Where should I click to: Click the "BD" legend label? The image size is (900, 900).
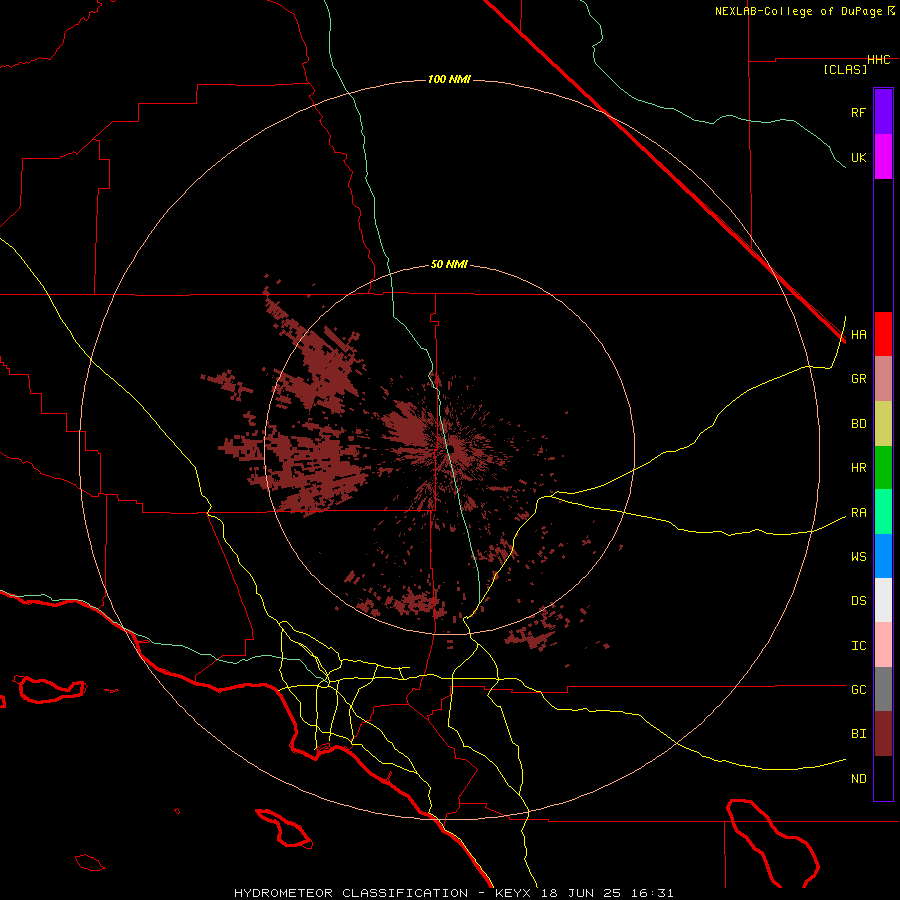pos(858,424)
